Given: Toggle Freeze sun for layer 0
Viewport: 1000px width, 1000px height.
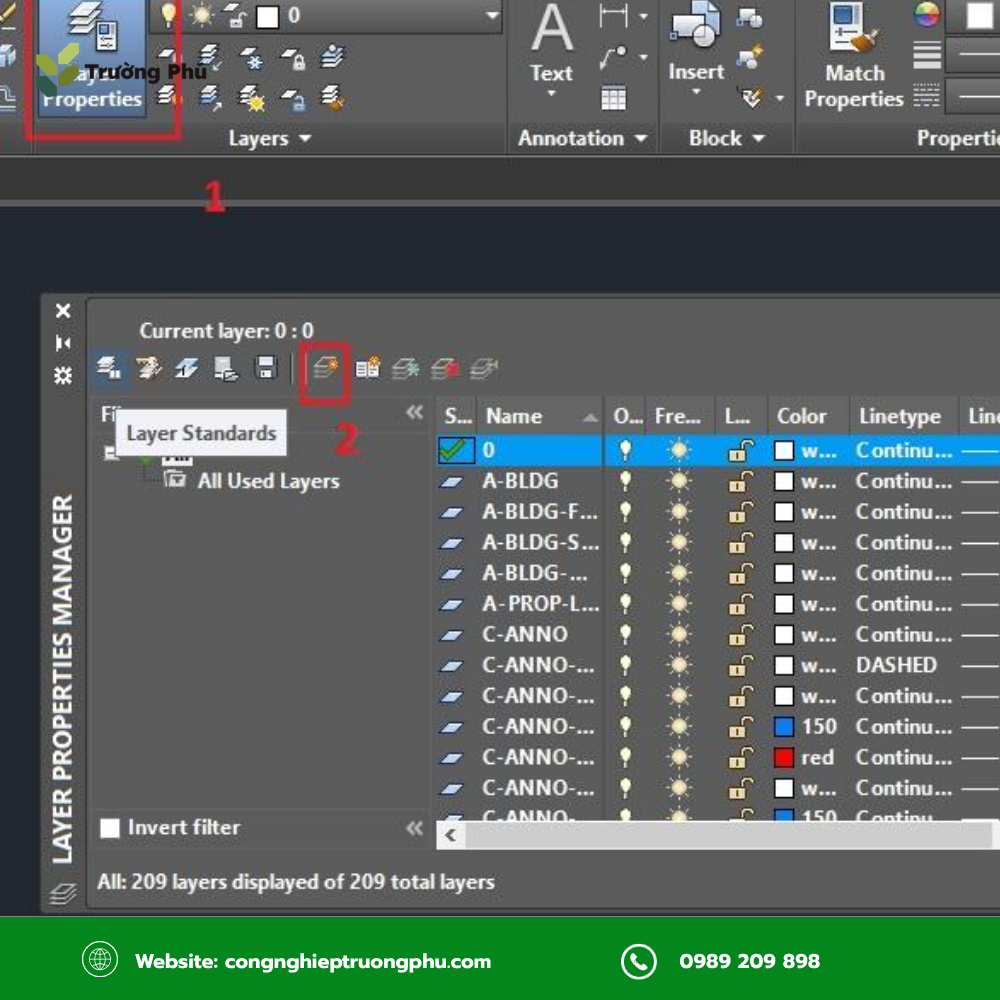Looking at the screenshot, I should point(680,450).
